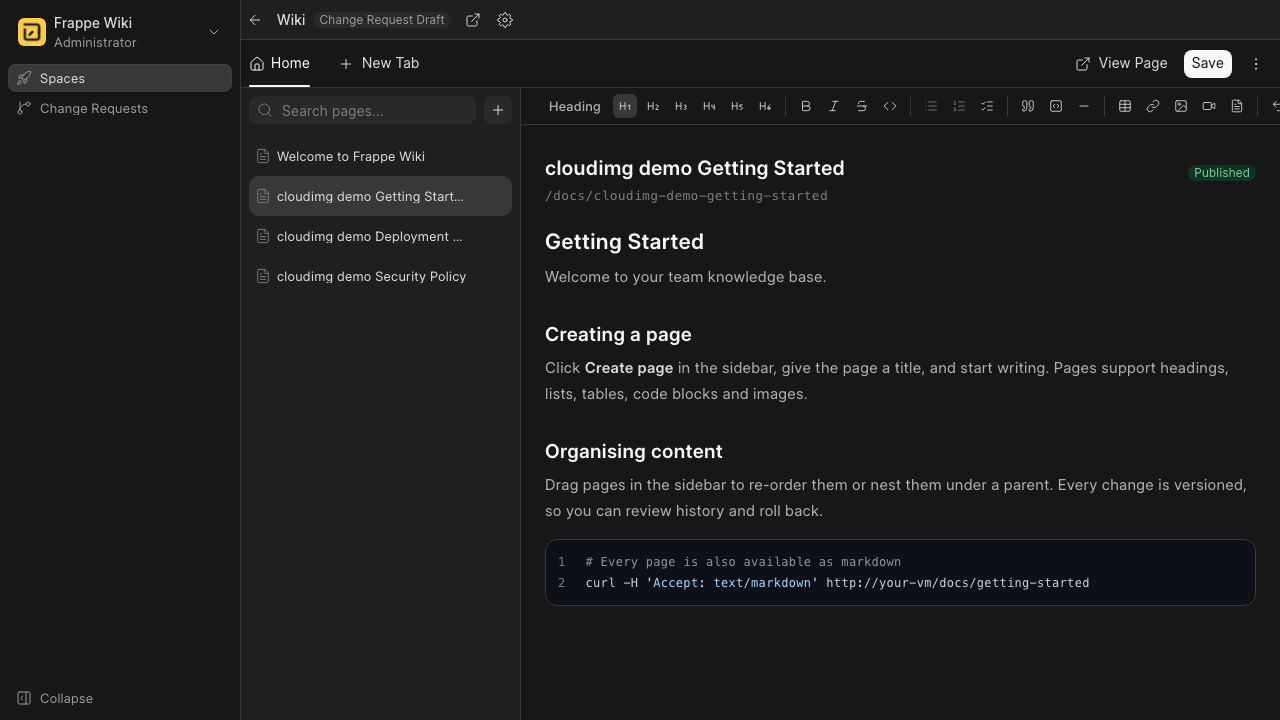The height and width of the screenshot is (720, 1280).
Task: Focus the Search pages field
Action: (362, 110)
